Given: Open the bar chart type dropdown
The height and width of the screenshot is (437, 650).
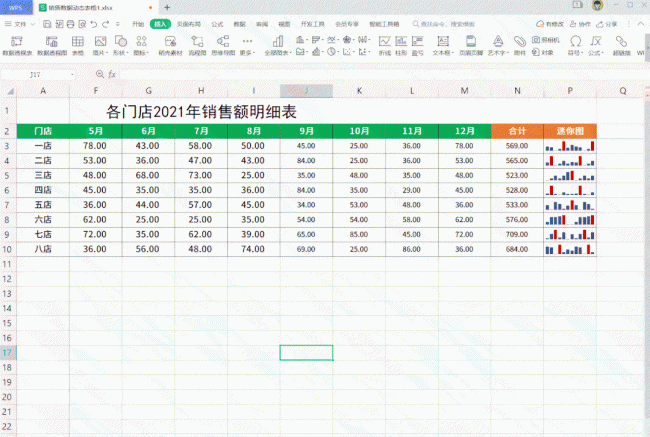Looking at the screenshot, I should (x=317, y=40).
